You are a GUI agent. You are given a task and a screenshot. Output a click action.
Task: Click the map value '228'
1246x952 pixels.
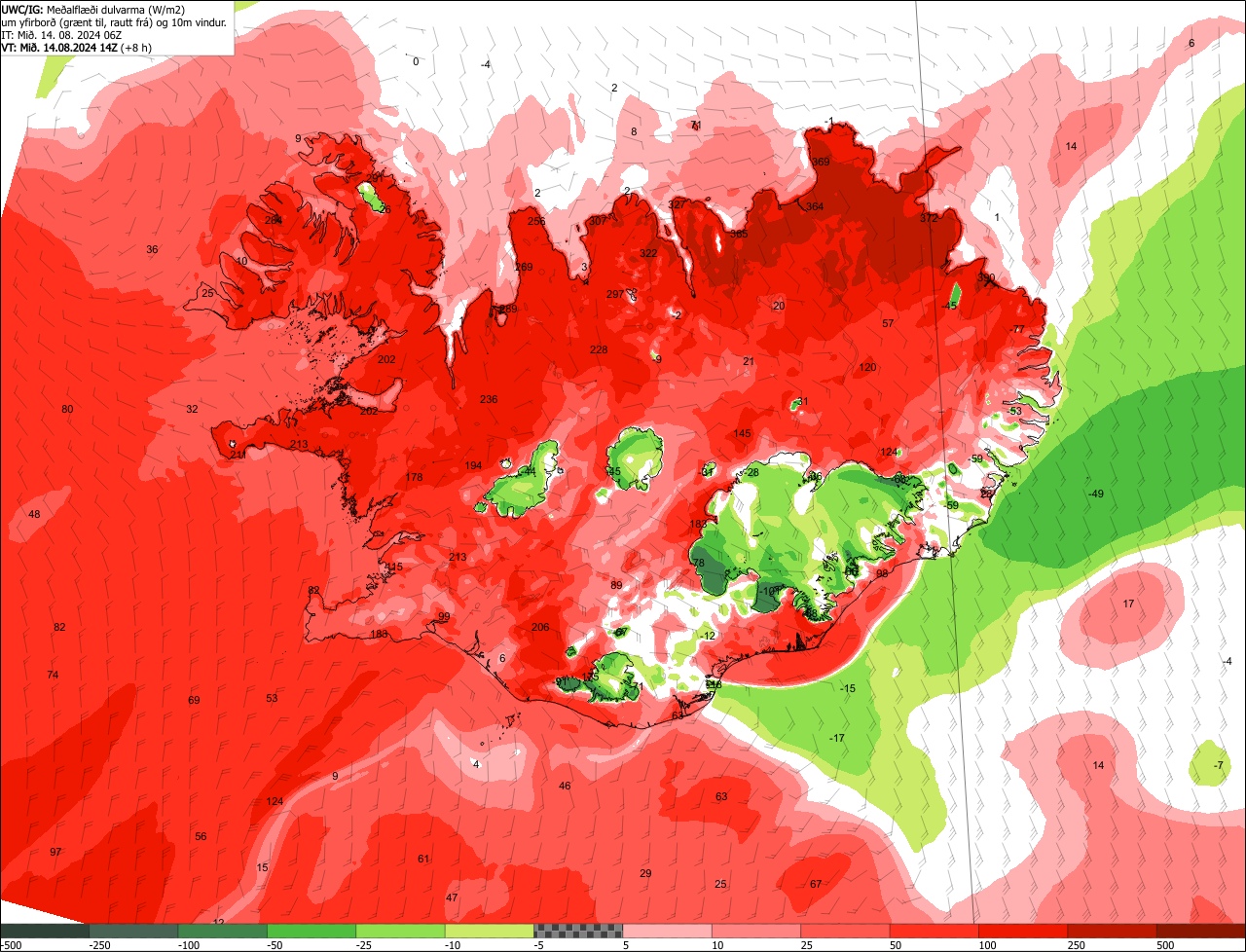tap(599, 350)
